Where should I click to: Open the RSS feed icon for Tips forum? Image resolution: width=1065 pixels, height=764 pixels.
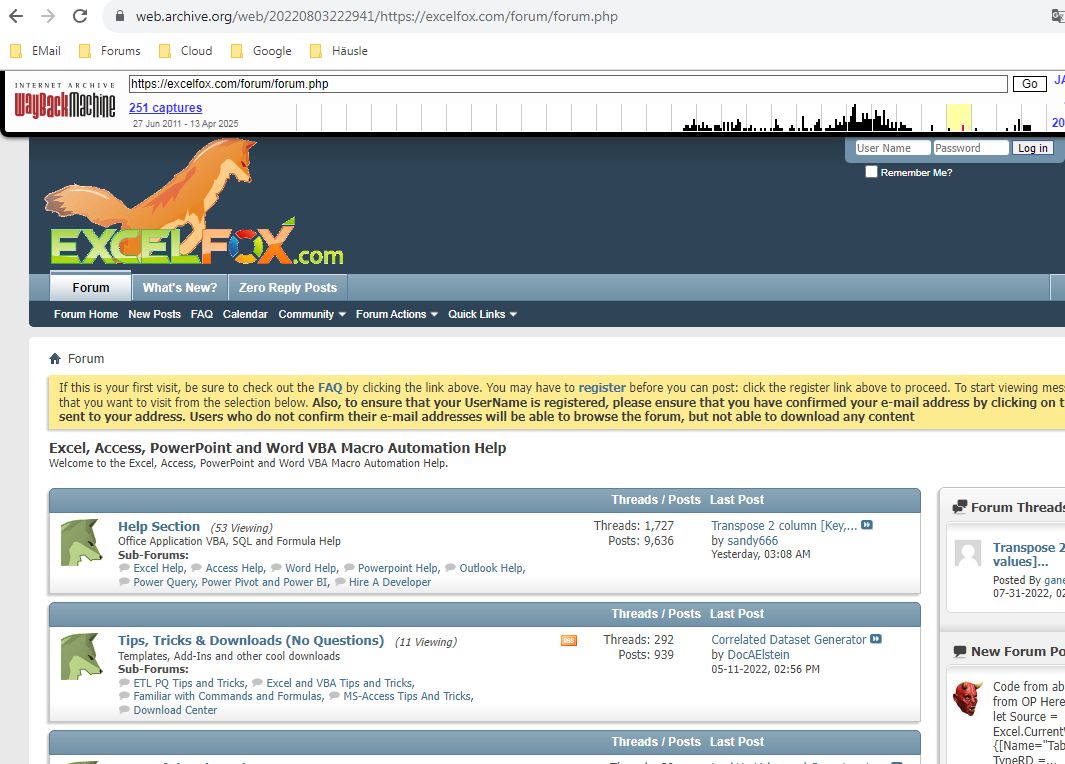(x=568, y=640)
